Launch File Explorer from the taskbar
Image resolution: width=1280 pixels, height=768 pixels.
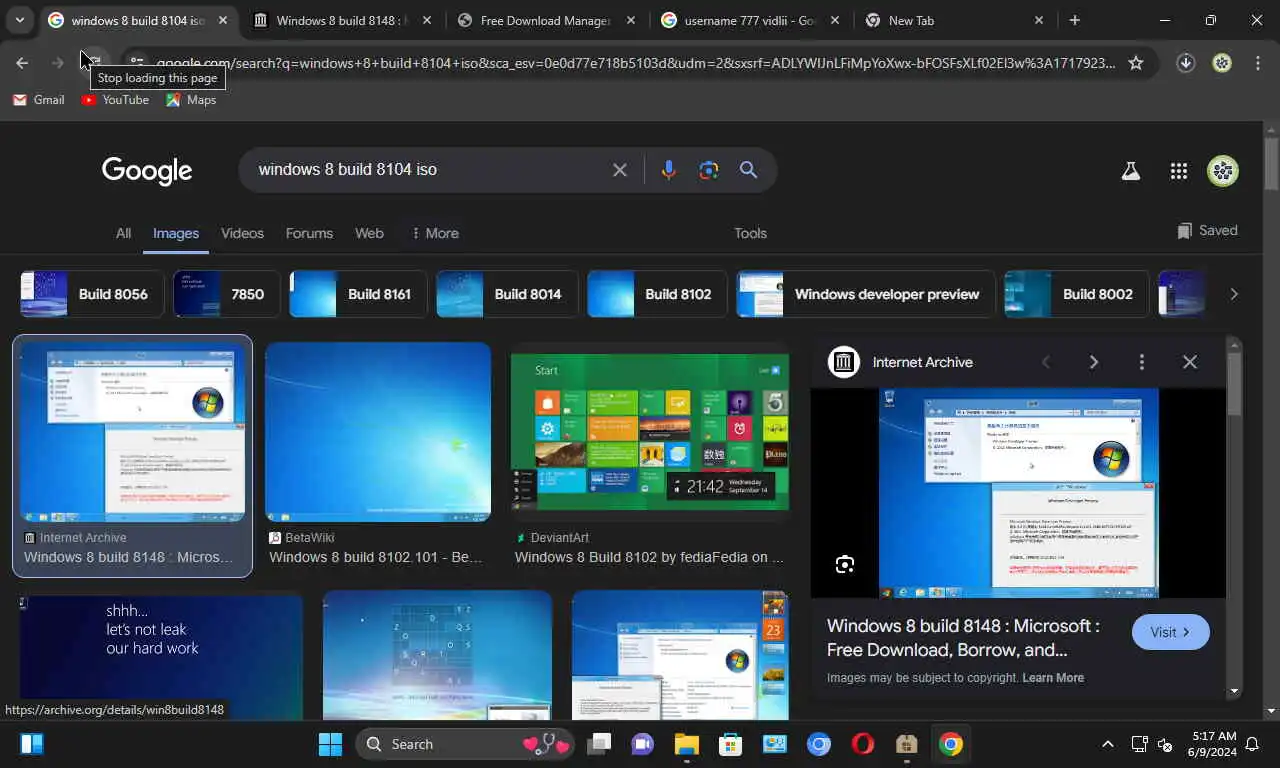686,744
